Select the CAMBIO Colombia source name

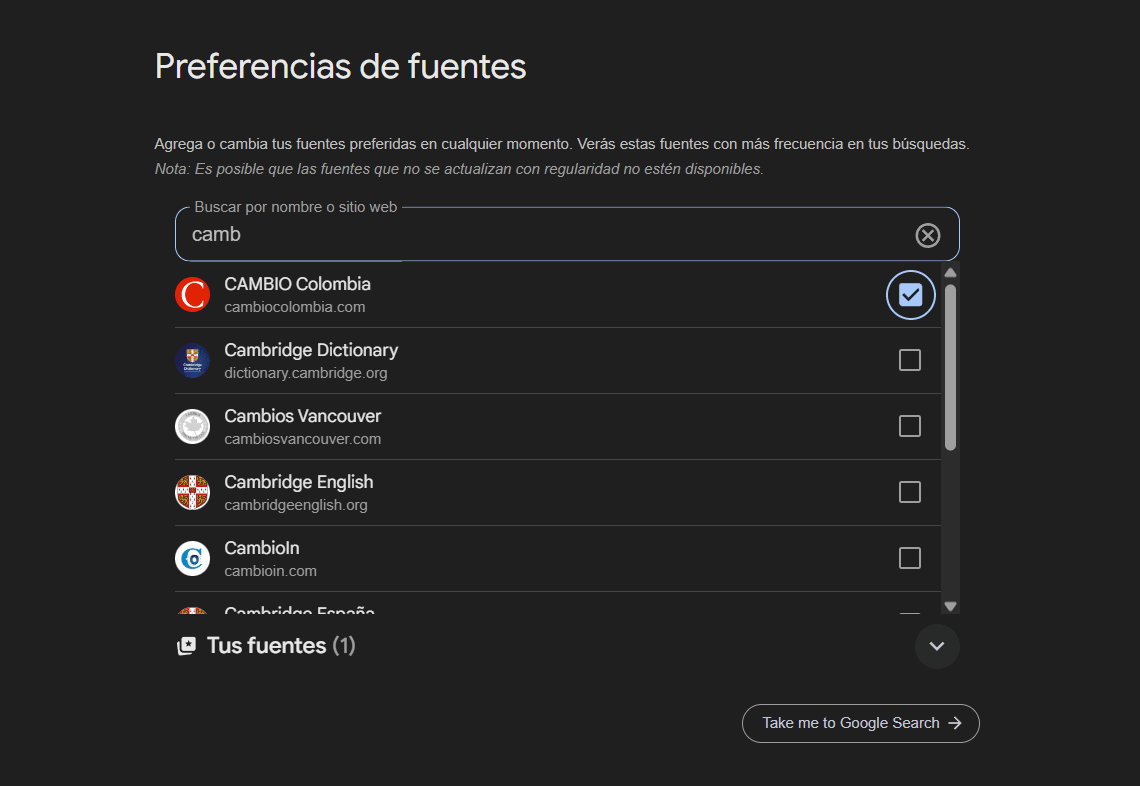[297, 284]
